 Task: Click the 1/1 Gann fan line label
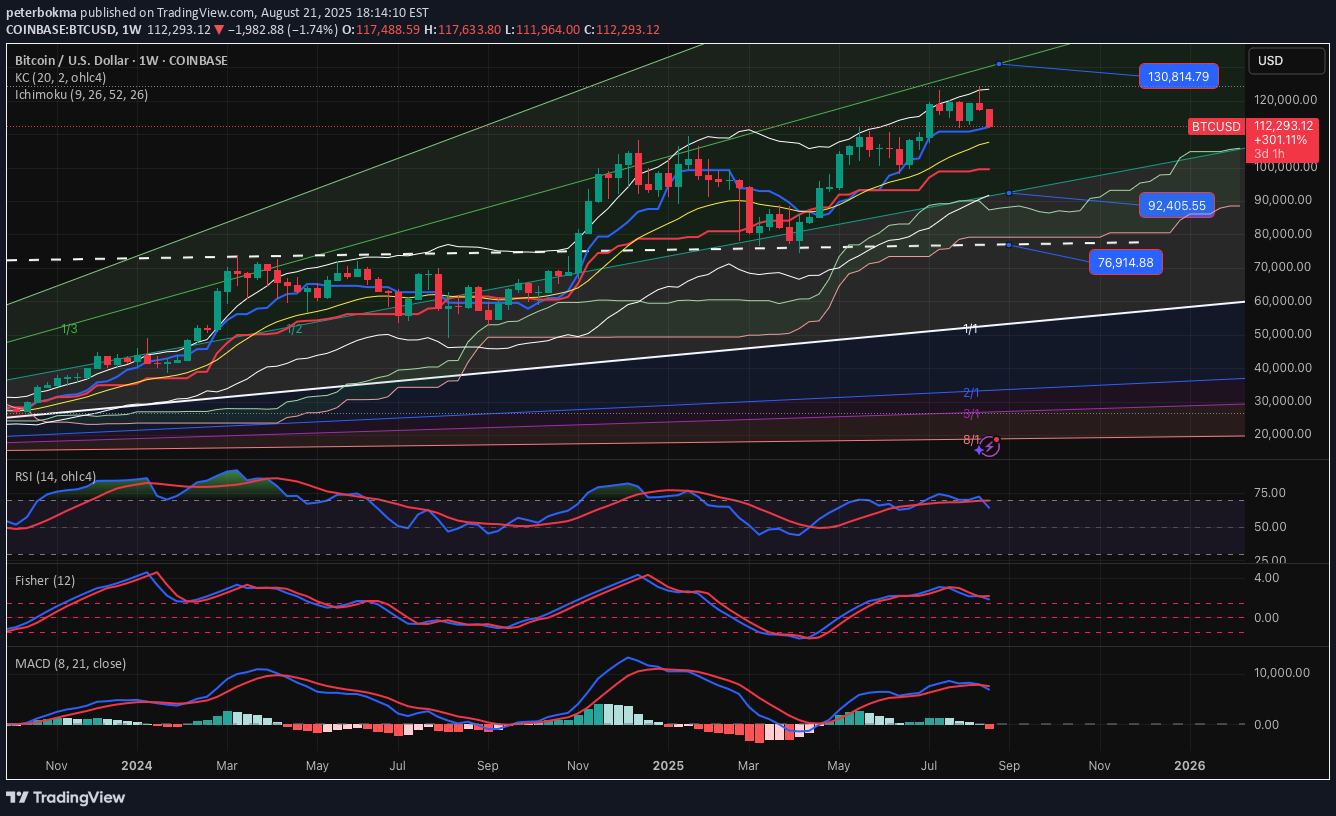coord(970,329)
